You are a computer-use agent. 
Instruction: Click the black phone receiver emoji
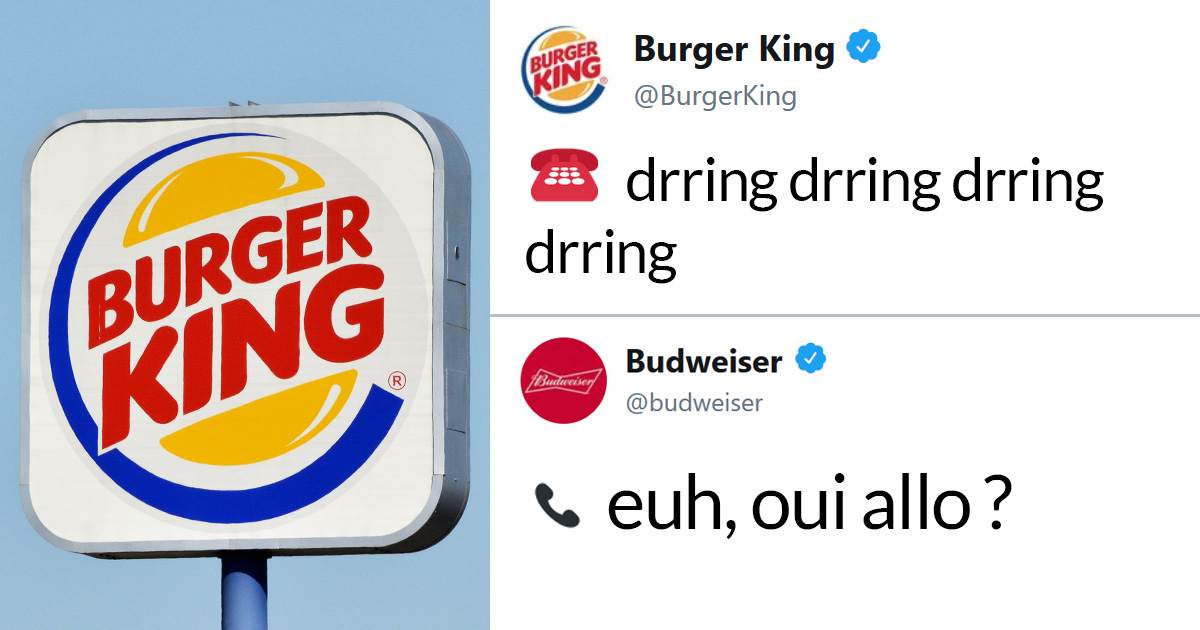[x=557, y=505]
